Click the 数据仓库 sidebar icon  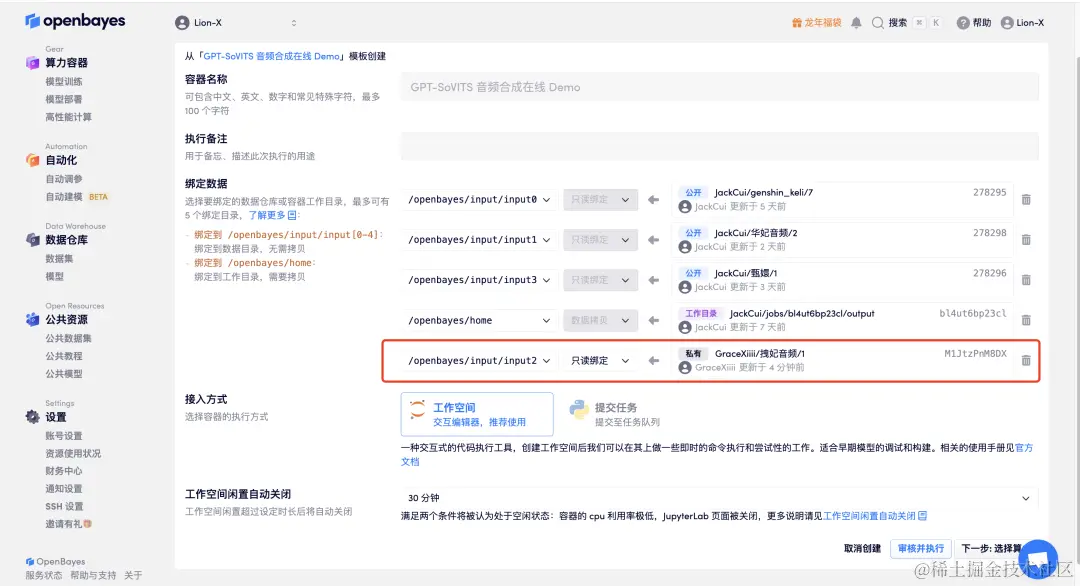click(32, 240)
